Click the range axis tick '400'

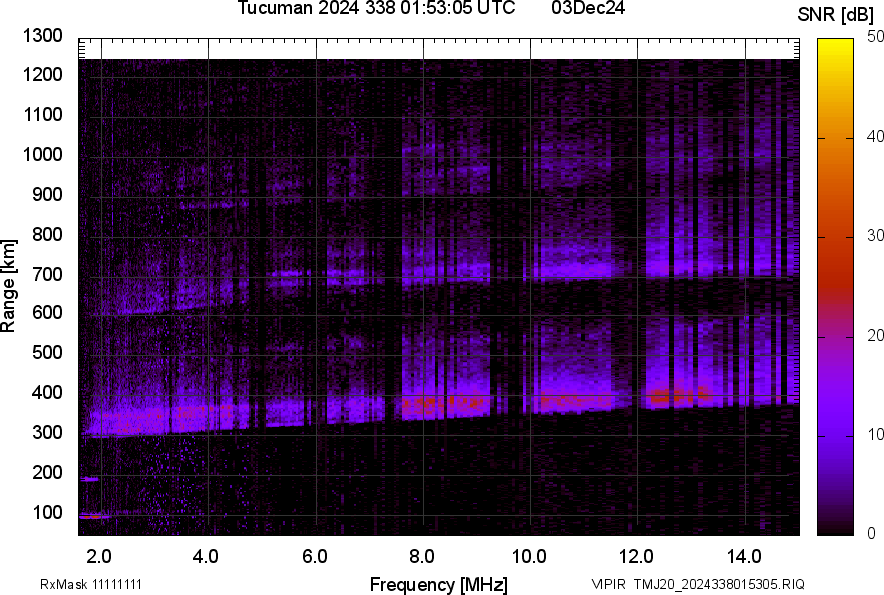pyautogui.click(x=47, y=393)
